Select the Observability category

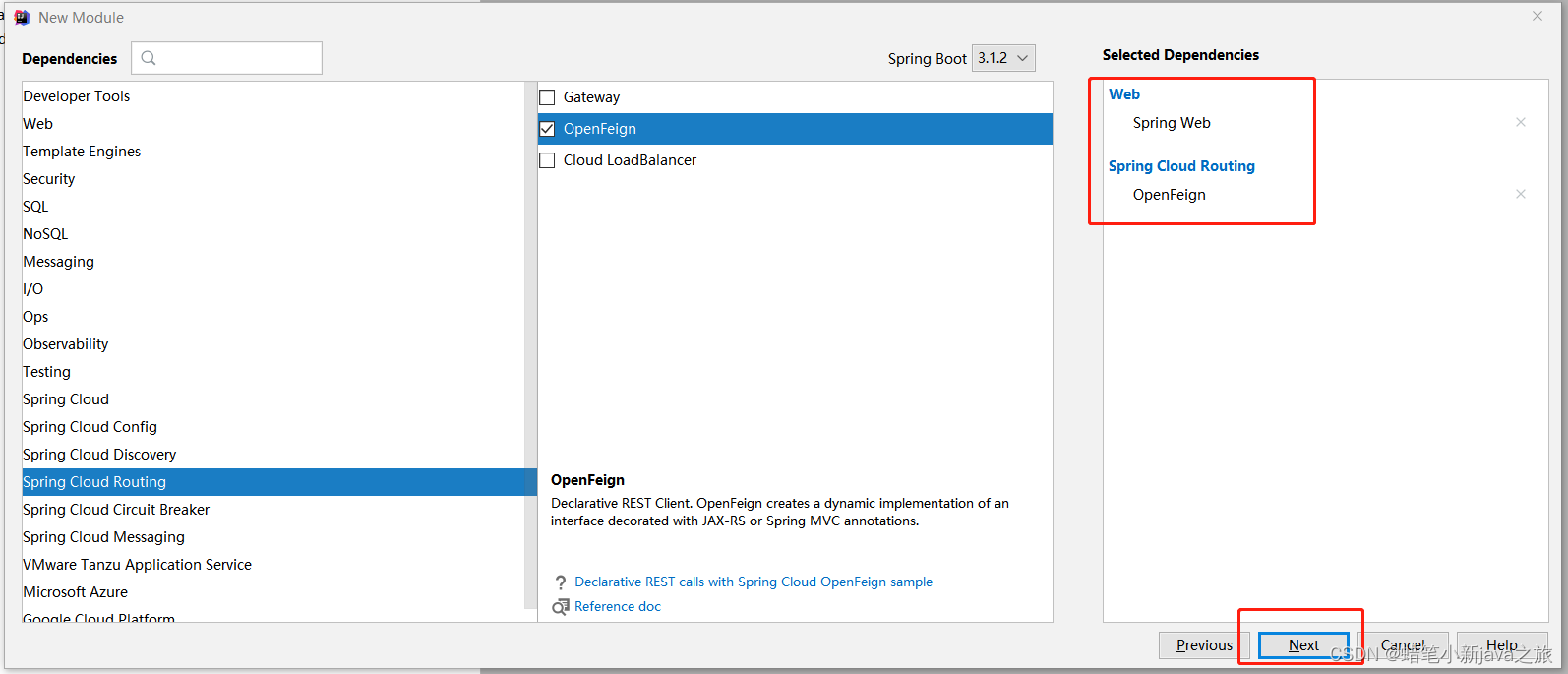(273, 344)
